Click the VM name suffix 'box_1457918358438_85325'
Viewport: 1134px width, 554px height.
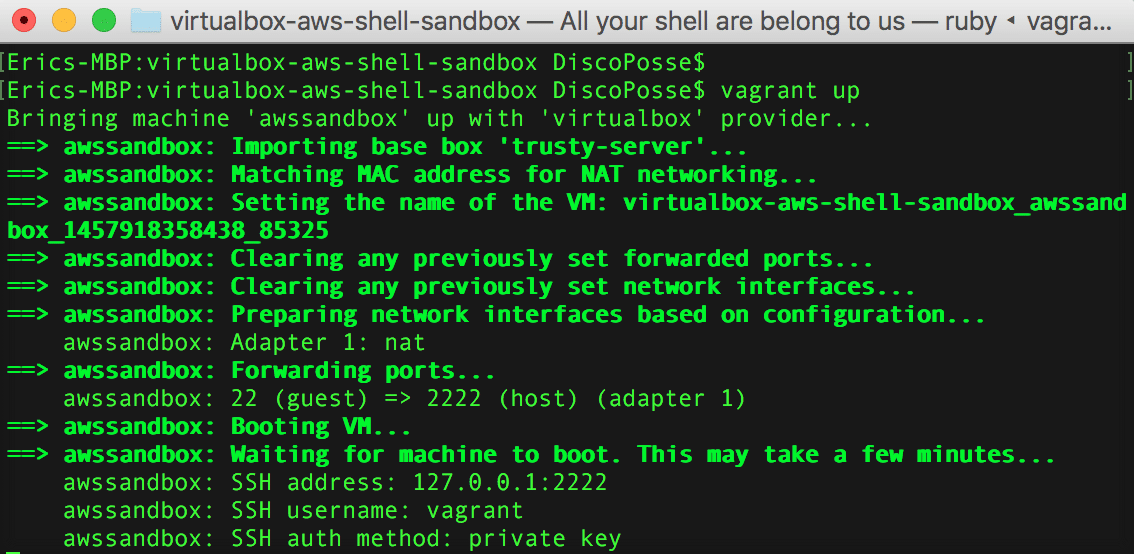pos(168,231)
